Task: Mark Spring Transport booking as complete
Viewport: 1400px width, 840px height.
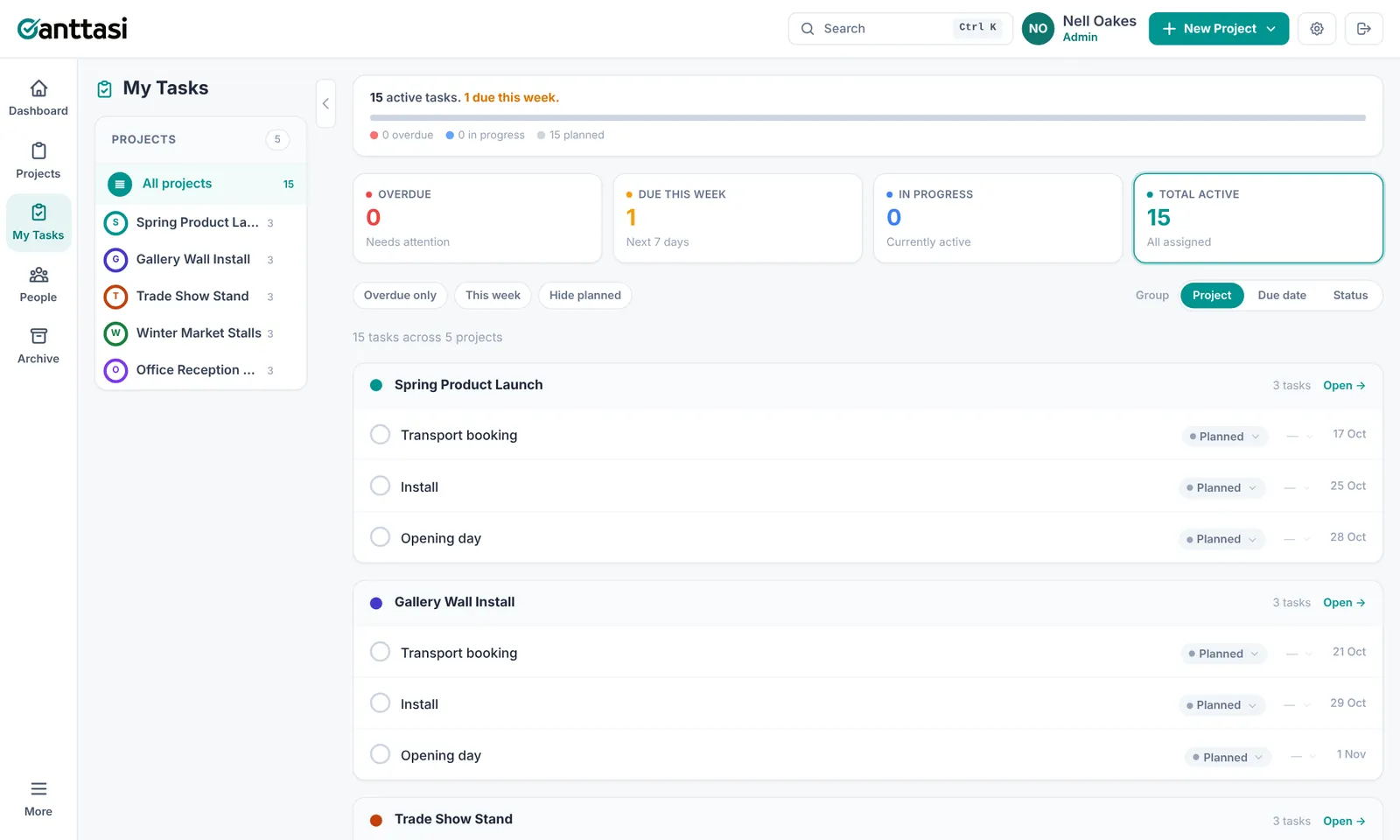Action: pos(380,434)
